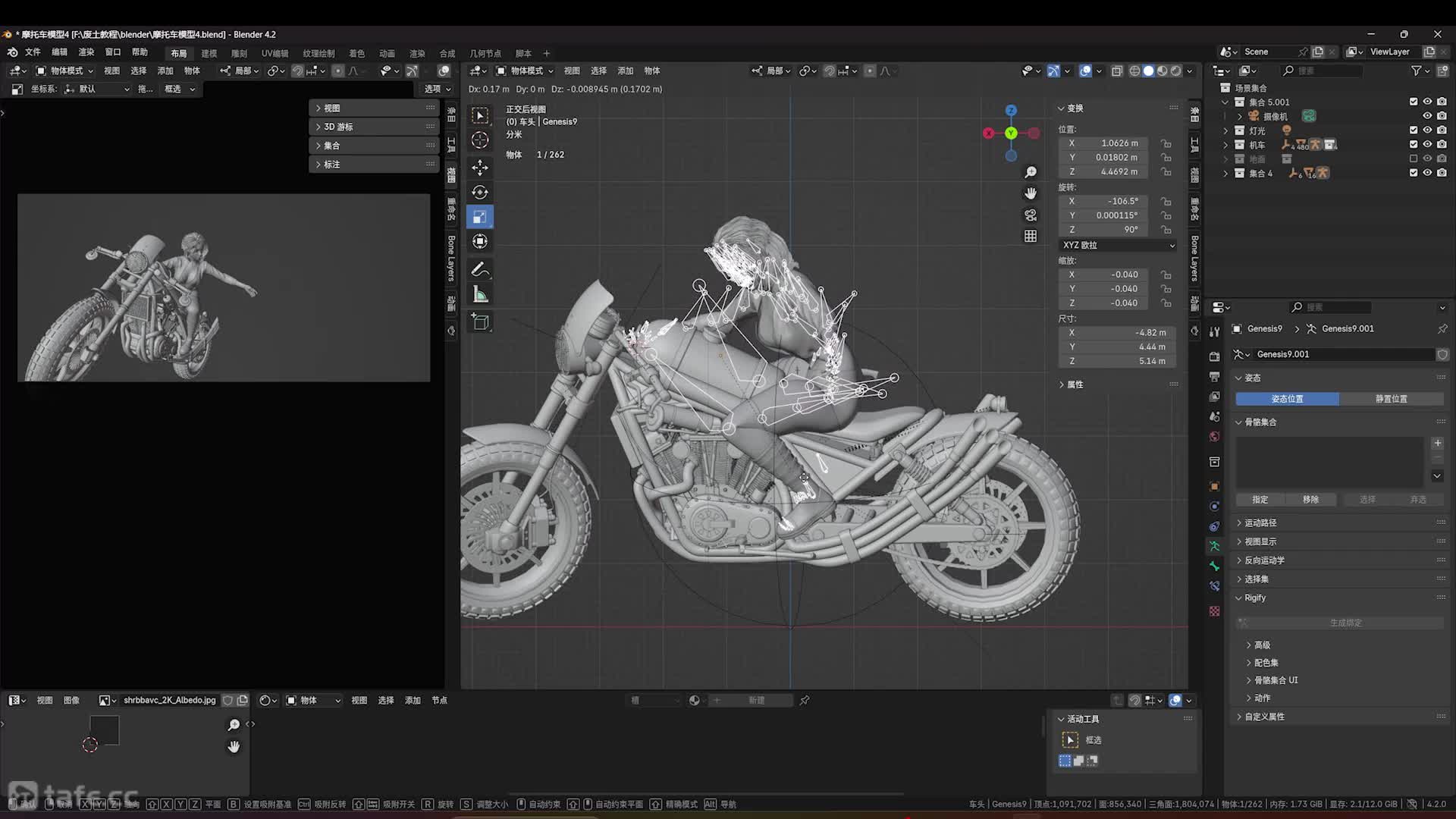Open the 帮助 menu
This screenshot has height=819, width=1456.
click(x=140, y=52)
